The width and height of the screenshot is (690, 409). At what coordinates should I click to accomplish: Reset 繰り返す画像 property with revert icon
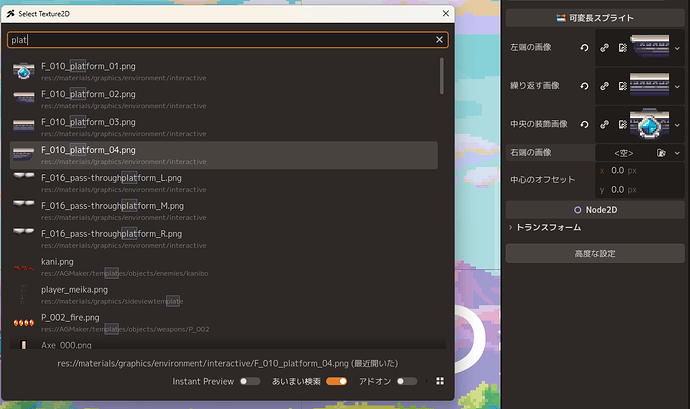(584, 86)
